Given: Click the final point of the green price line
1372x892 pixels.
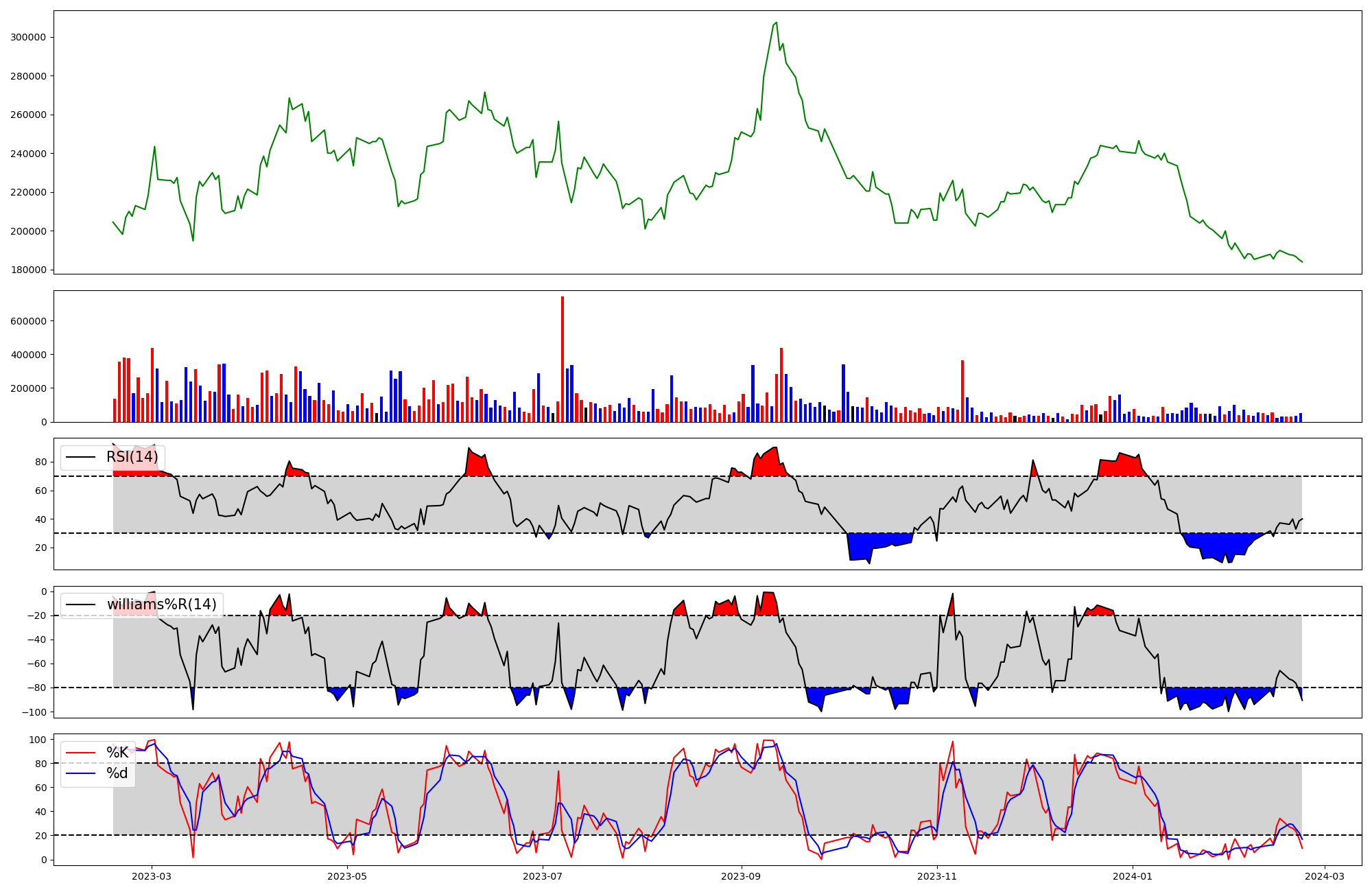Looking at the screenshot, I should 1302,262.
